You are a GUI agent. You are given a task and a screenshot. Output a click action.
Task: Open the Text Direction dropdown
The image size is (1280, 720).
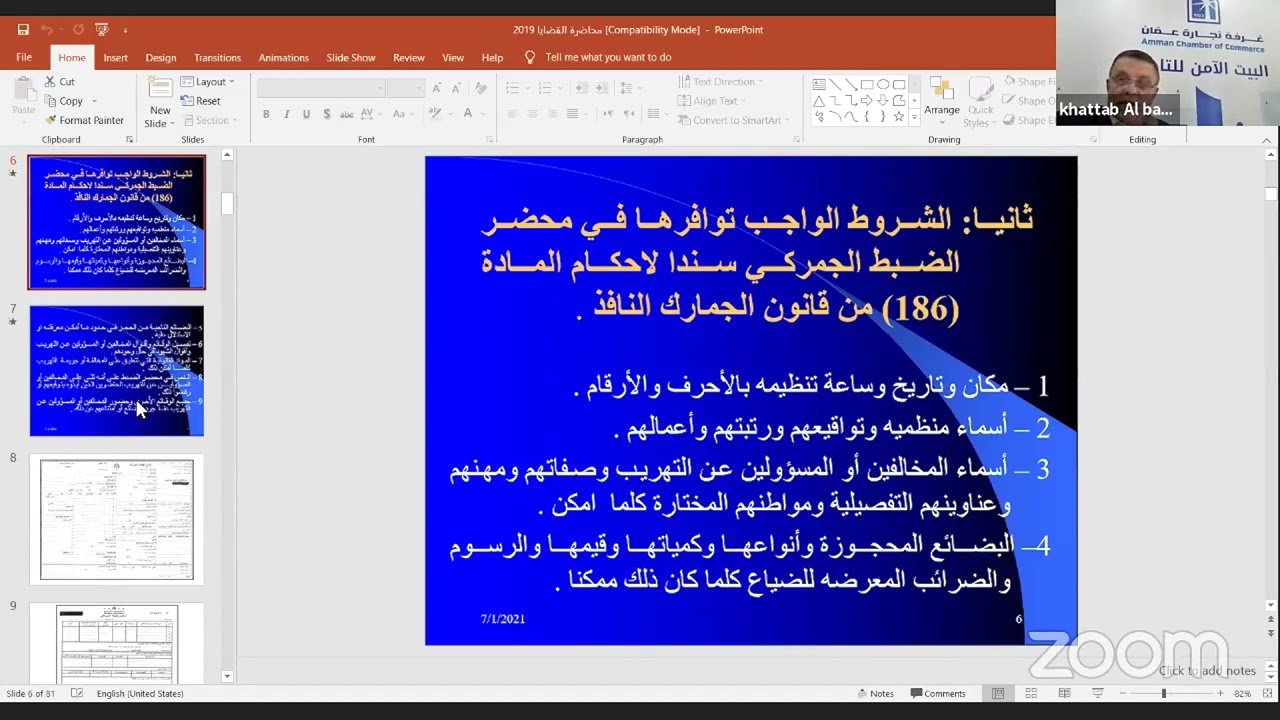point(720,82)
